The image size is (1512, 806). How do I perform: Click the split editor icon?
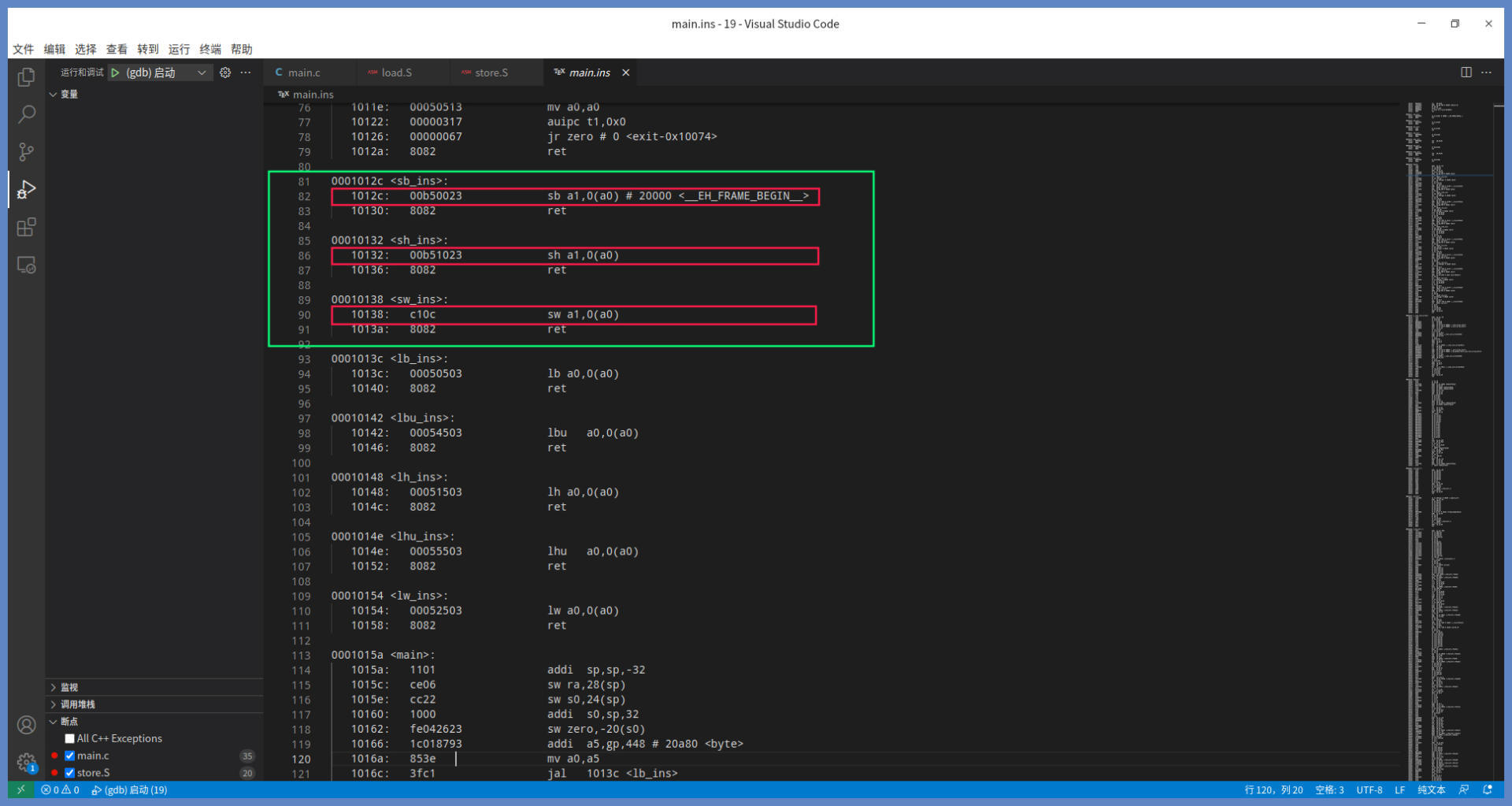(1466, 72)
